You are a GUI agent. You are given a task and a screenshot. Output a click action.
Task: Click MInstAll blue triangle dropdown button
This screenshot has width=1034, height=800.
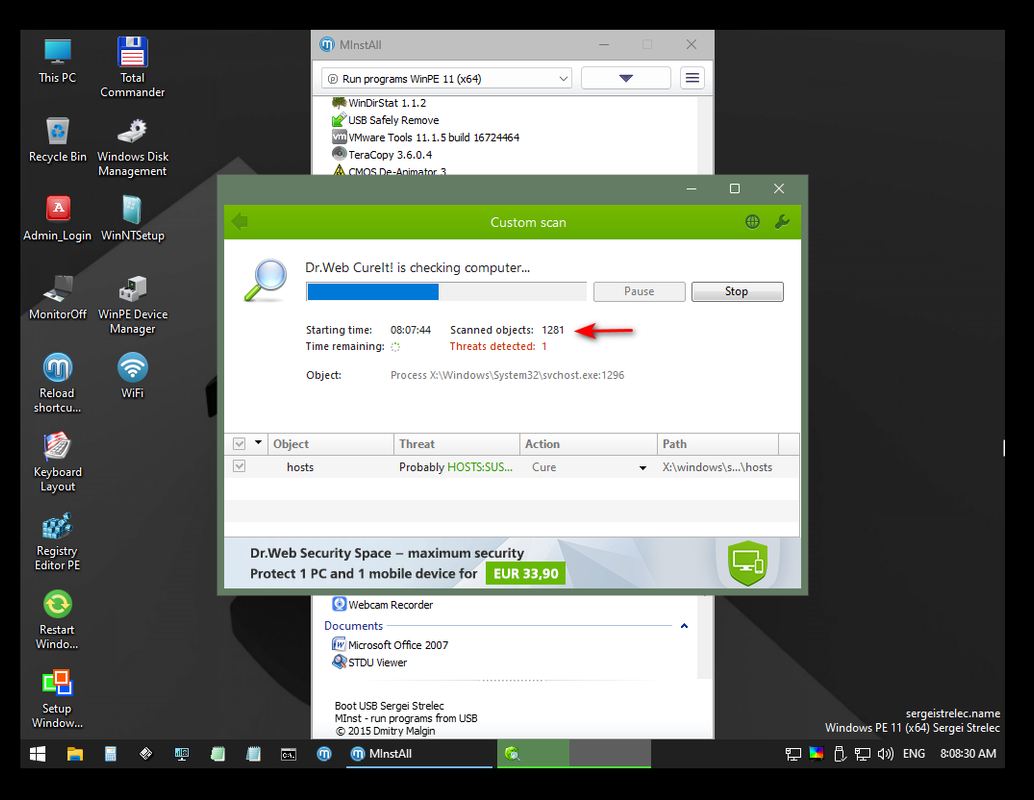(x=626, y=78)
